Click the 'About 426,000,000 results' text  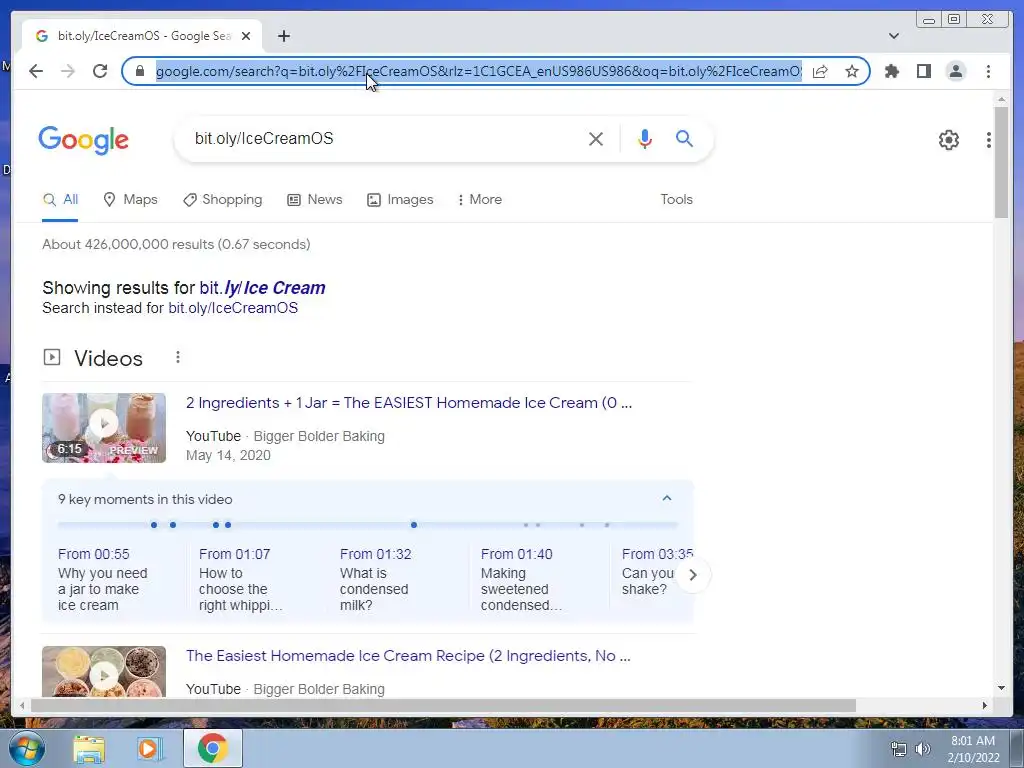coord(176,244)
